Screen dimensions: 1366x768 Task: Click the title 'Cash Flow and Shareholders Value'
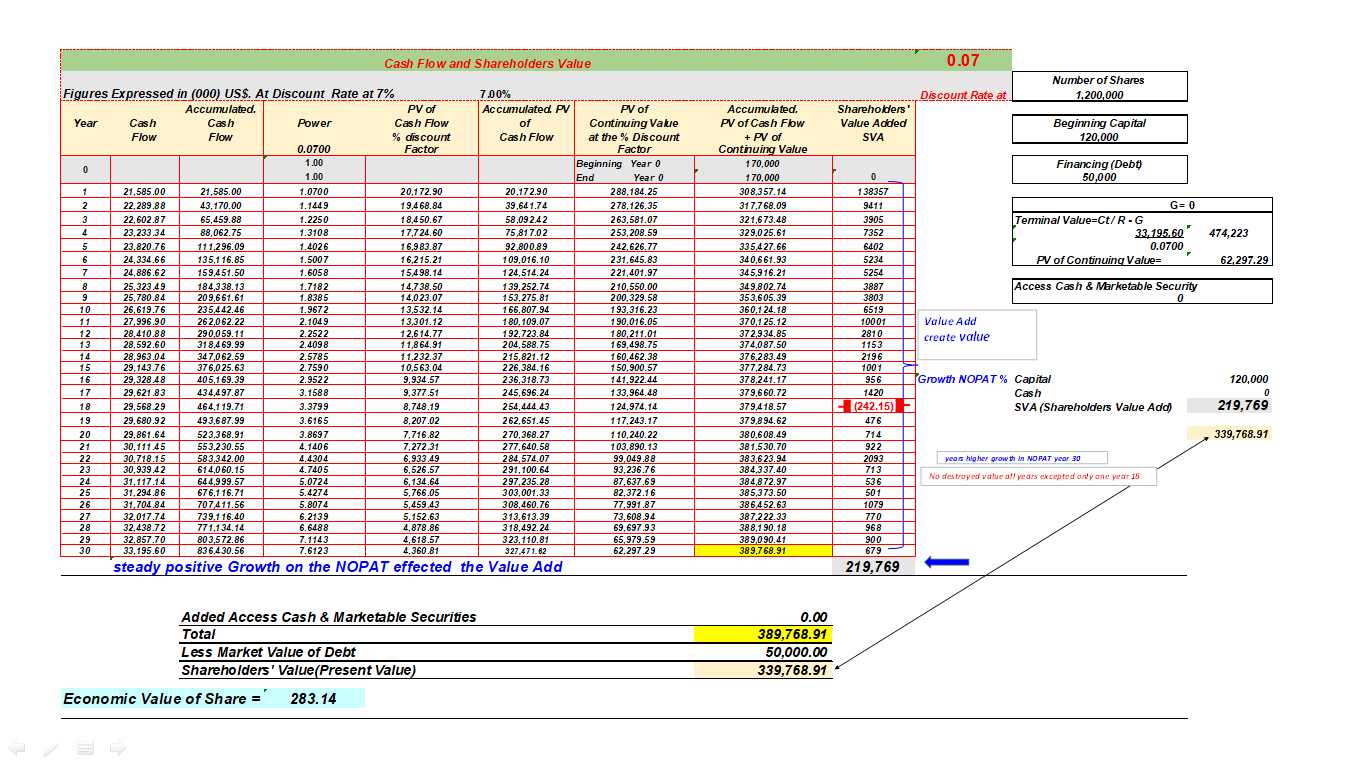tap(488, 63)
